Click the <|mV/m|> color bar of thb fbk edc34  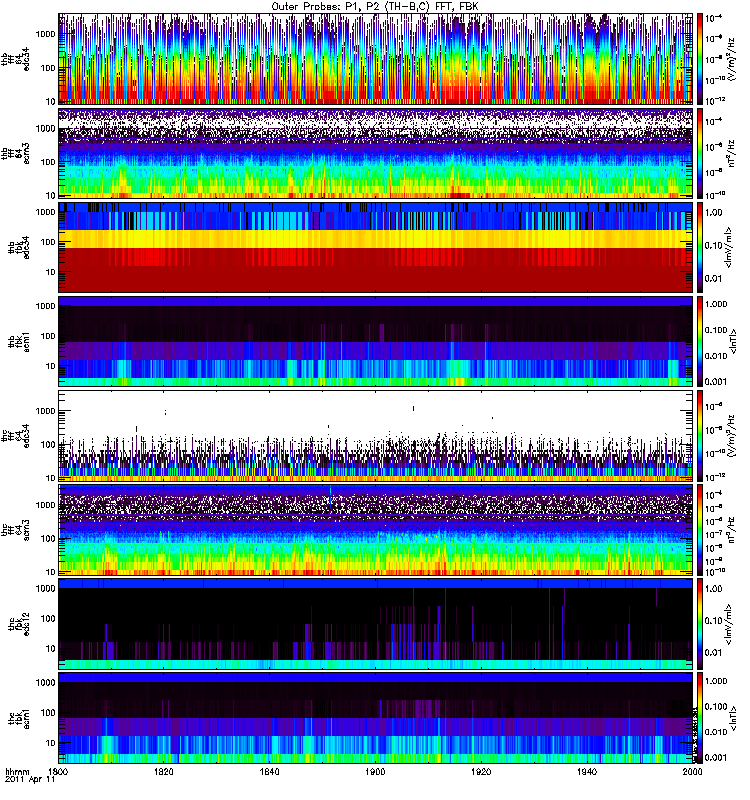pyautogui.click(x=700, y=247)
